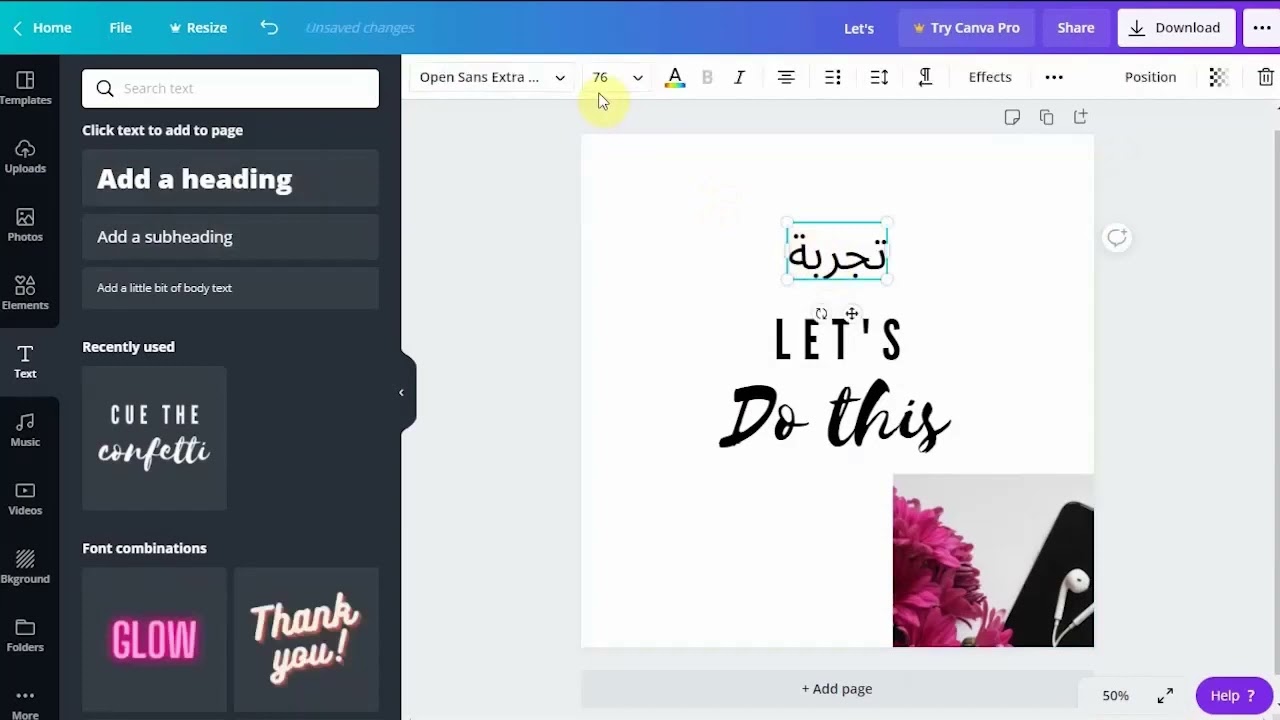This screenshot has height=720, width=1280.
Task: Open the Photos sidebar panel
Action: tap(26, 225)
